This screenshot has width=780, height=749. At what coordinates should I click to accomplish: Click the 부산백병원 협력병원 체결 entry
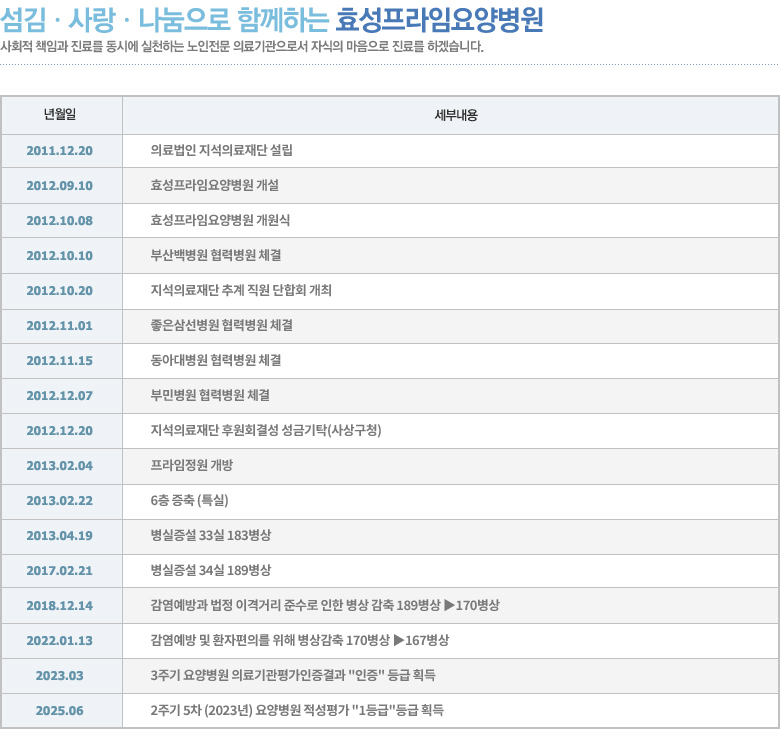[215, 255]
